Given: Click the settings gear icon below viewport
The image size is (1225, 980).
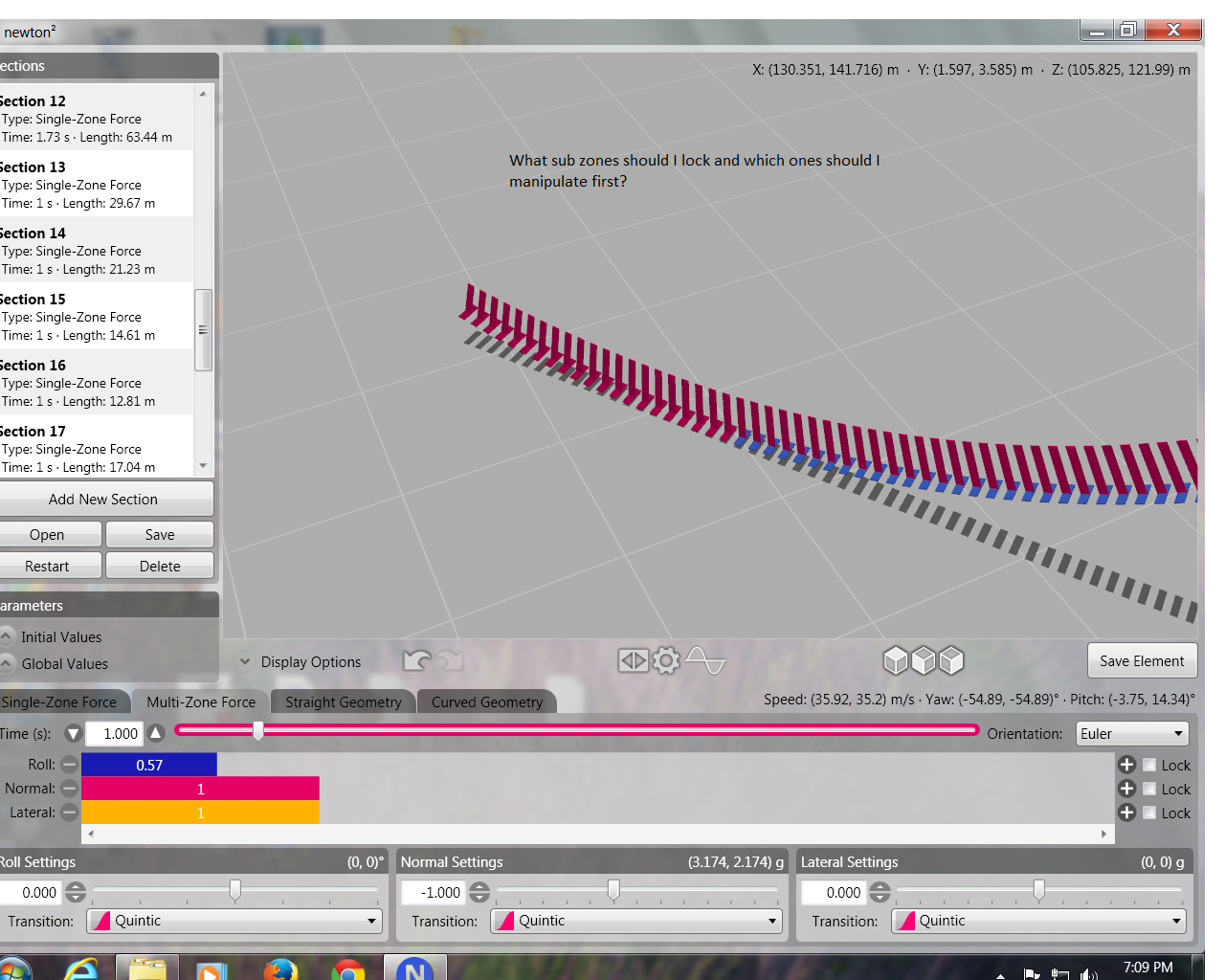Looking at the screenshot, I should tap(666, 660).
